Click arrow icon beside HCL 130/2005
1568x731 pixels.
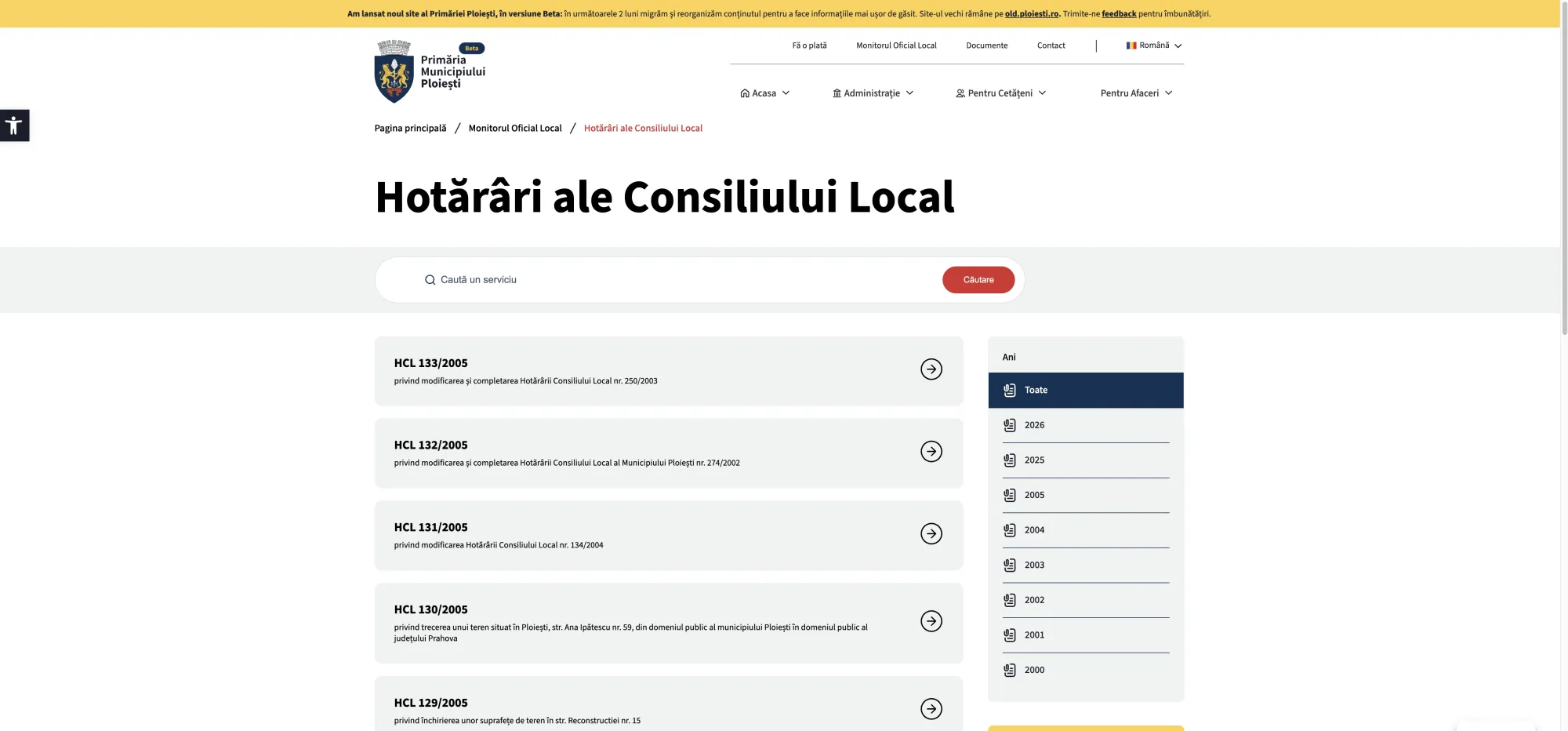tap(931, 620)
